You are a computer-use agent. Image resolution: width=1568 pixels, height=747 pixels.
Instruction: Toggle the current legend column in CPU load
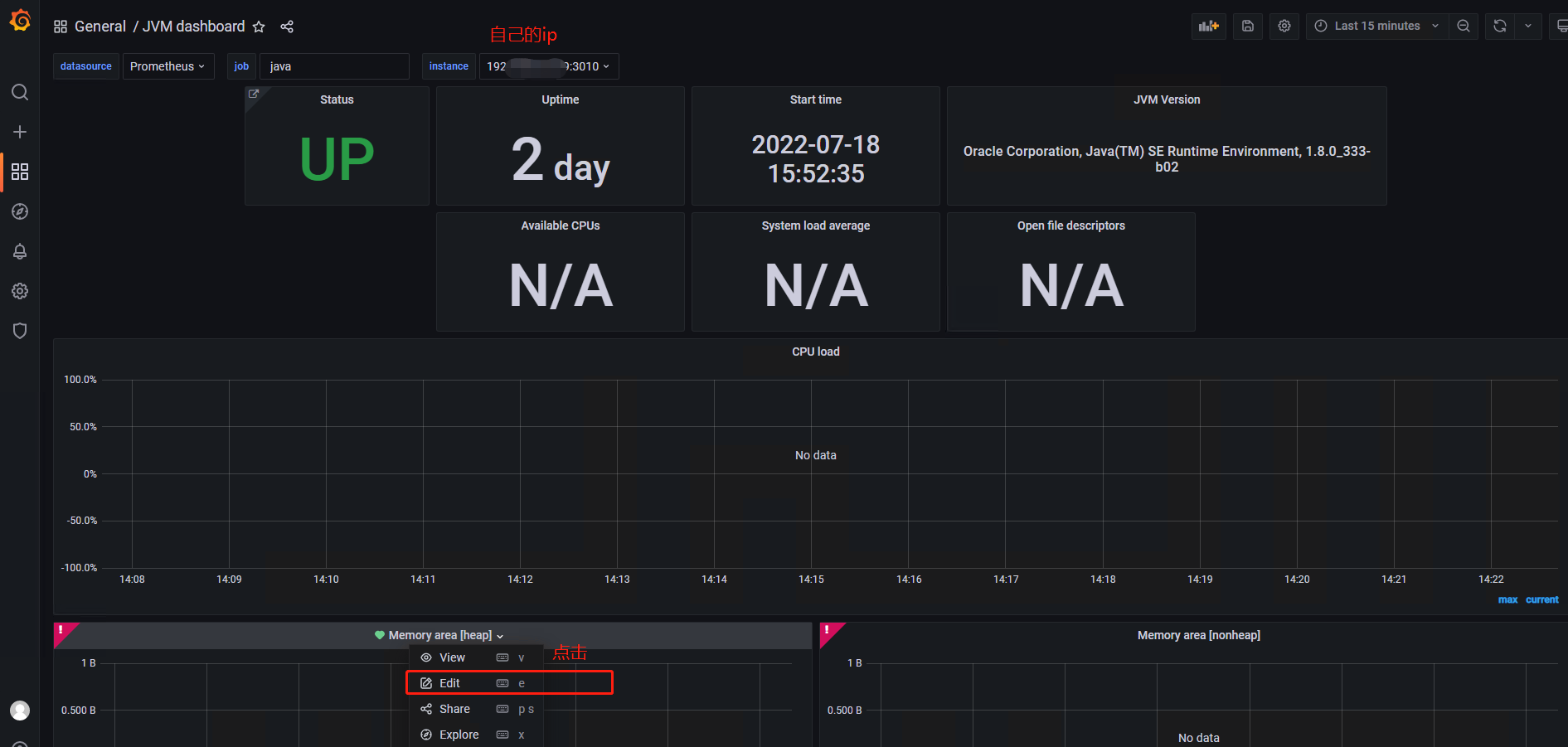1542,599
